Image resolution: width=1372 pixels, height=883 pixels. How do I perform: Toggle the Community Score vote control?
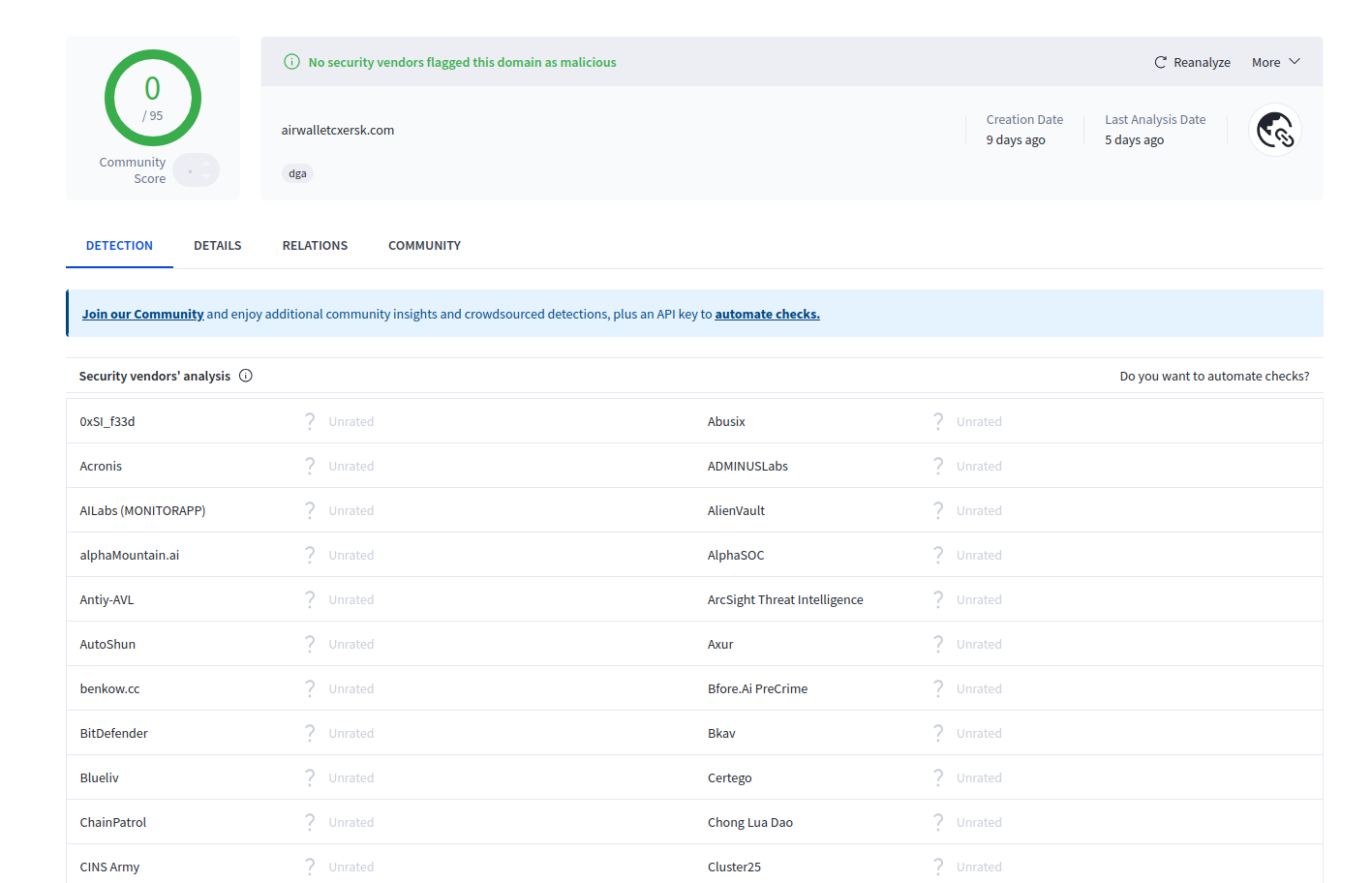197,170
